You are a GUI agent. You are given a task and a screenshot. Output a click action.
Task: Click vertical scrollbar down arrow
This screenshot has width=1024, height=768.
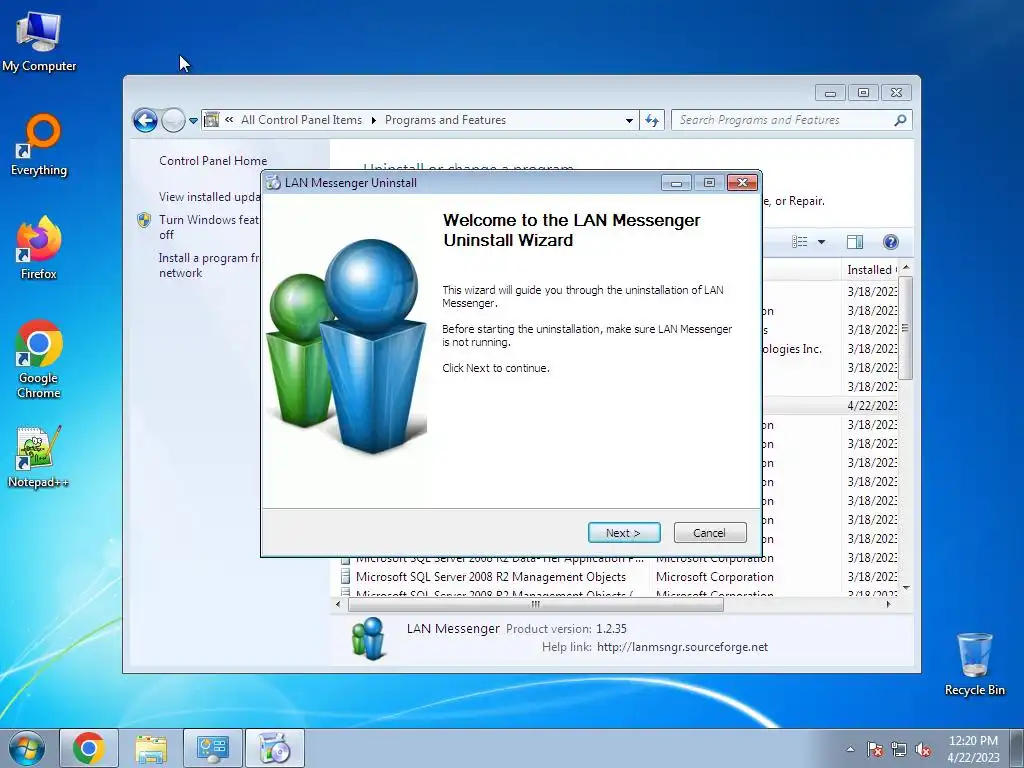(906, 588)
